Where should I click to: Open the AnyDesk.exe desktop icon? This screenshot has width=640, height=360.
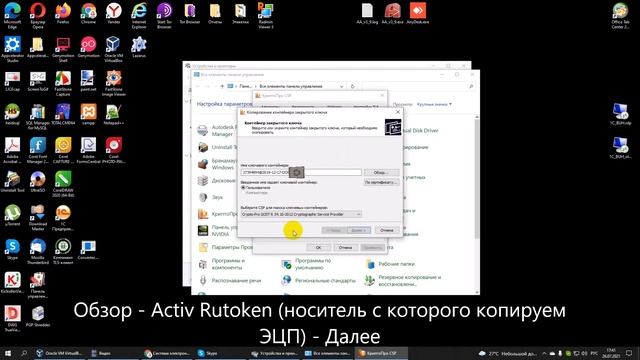pyautogui.click(x=418, y=13)
